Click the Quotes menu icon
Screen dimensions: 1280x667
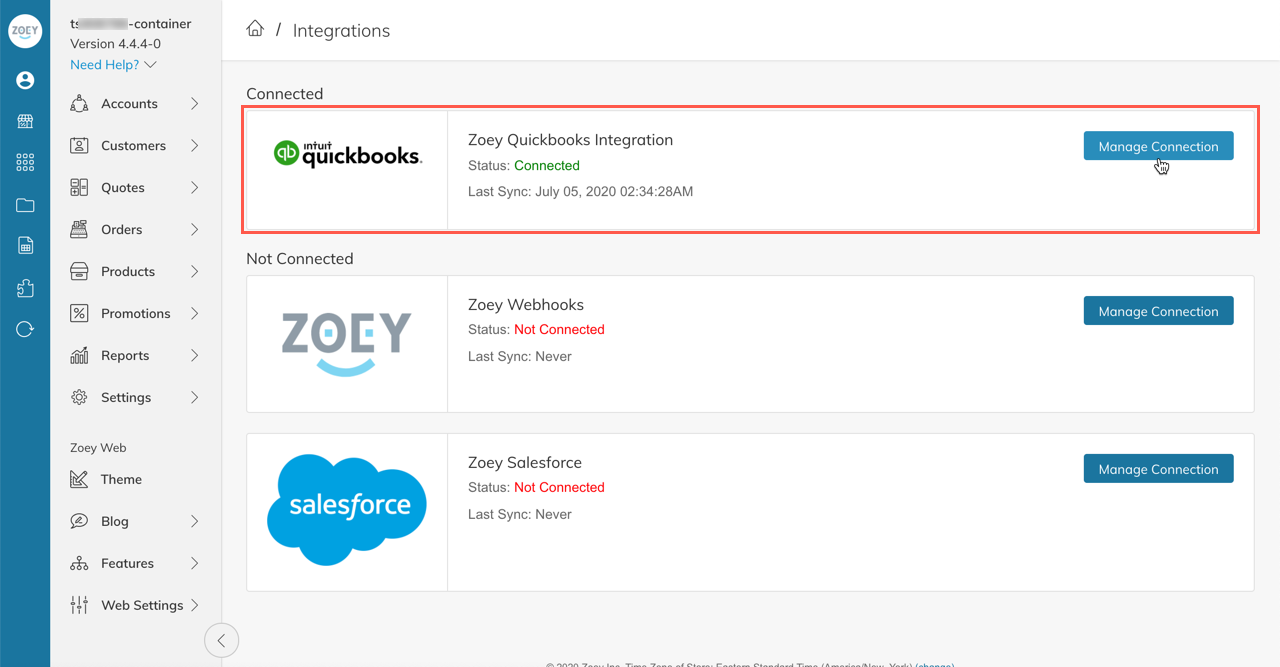click(79, 187)
